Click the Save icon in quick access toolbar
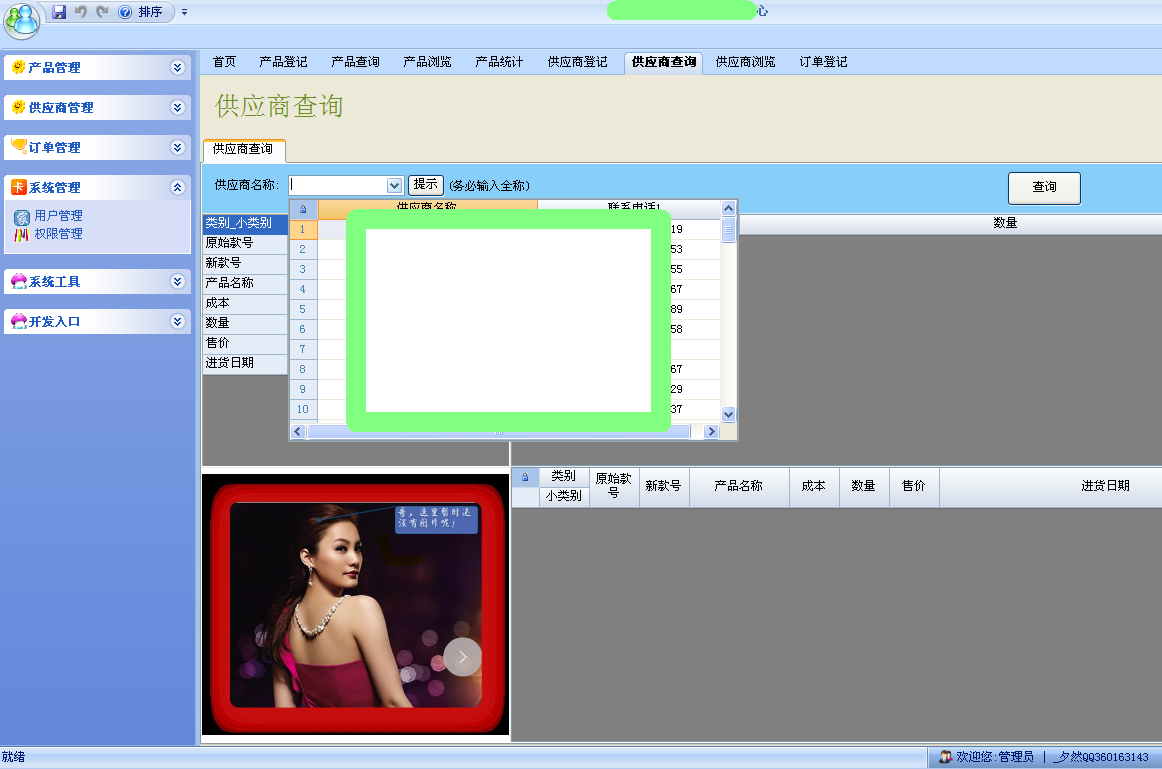The width and height of the screenshot is (1162, 769). (x=59, y=12)
